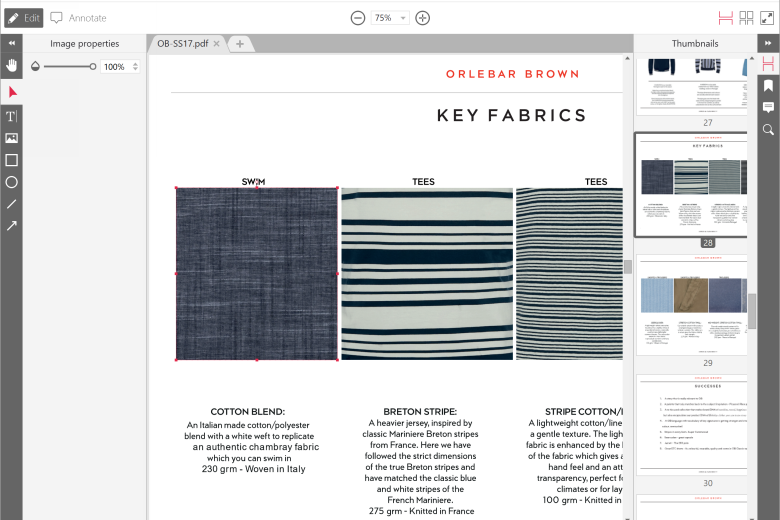The width and height of the screenshot is (780, 520).
Task: Click the opacity droplet icon
Action: pos(35,66)
